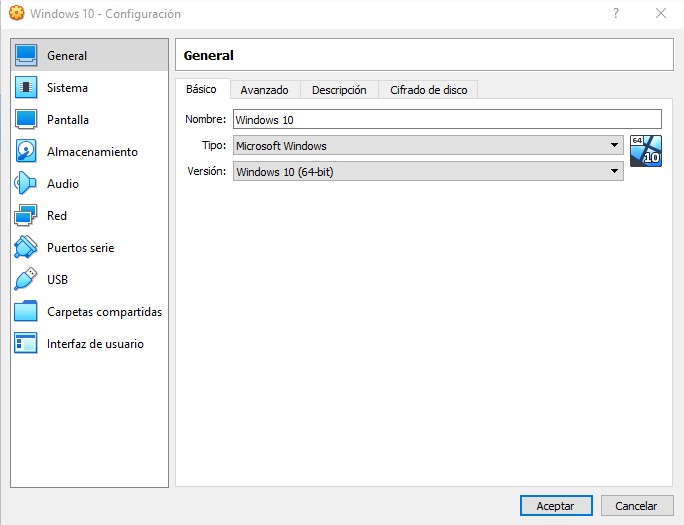
Task: Click the 'Microsoft Windows' type value
Action: point(281,146)
